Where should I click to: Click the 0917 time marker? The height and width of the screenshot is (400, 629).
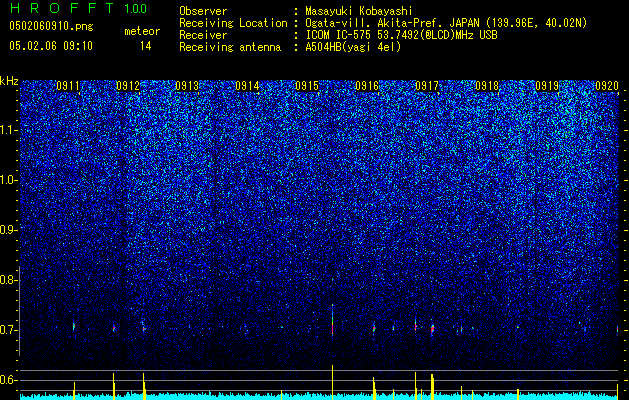pyautogui.click(x=427, y=86)
